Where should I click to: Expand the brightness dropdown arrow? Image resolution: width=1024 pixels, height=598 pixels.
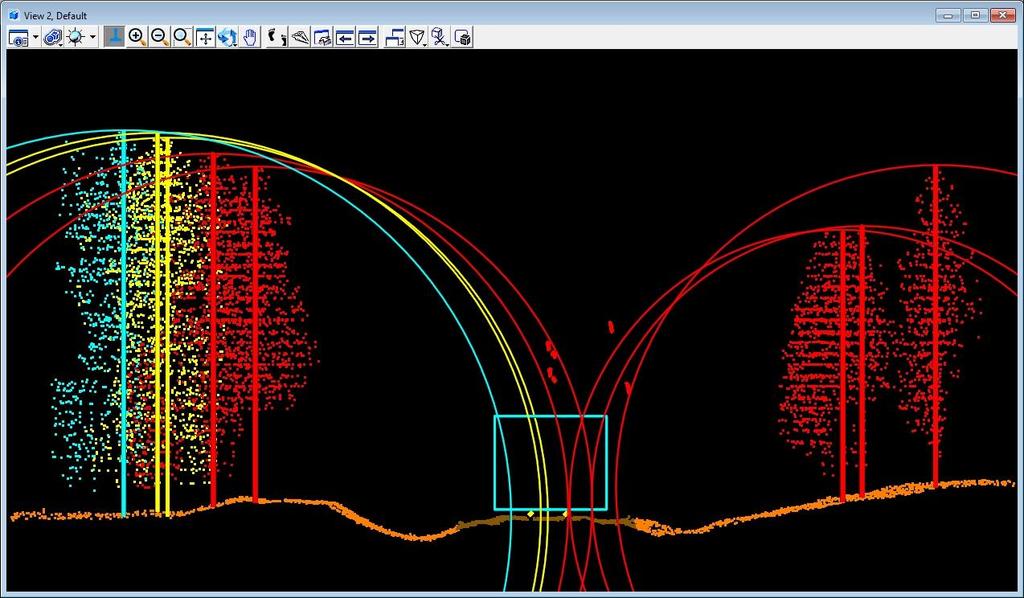(x=92, y=37)
